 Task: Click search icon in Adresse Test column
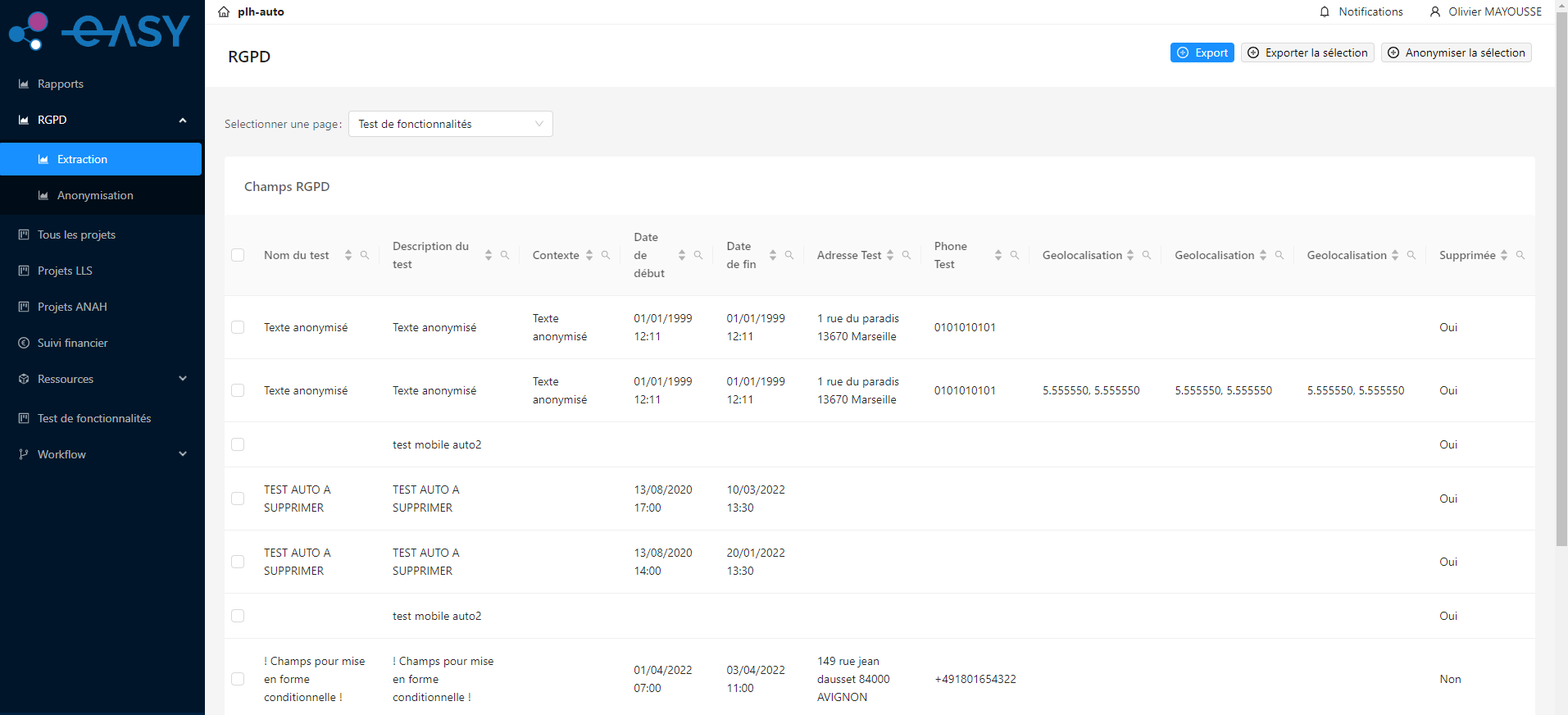click(907, 256)
